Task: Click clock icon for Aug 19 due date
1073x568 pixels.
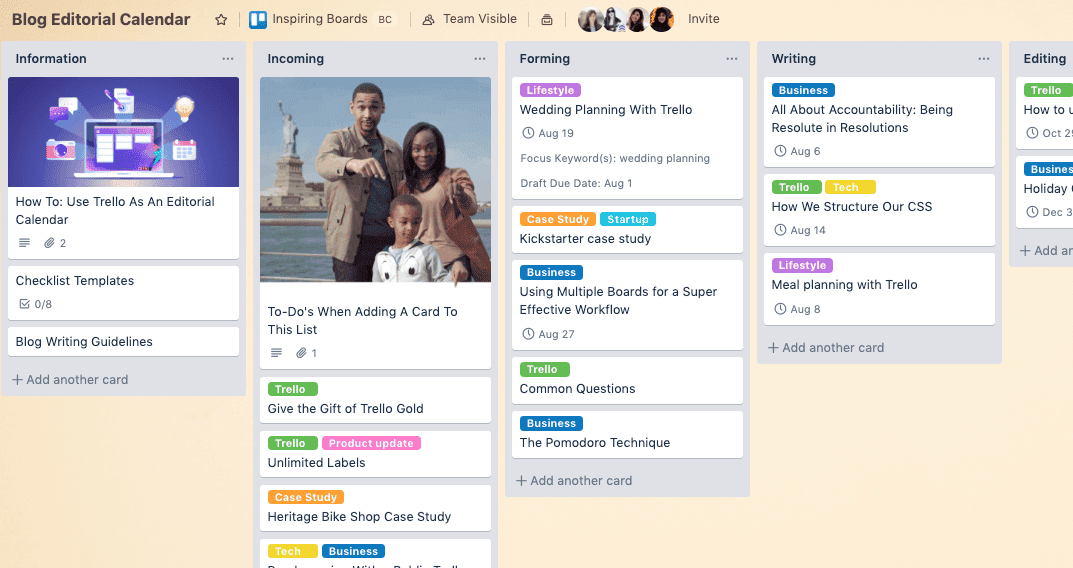Action: tap(528, 133)
